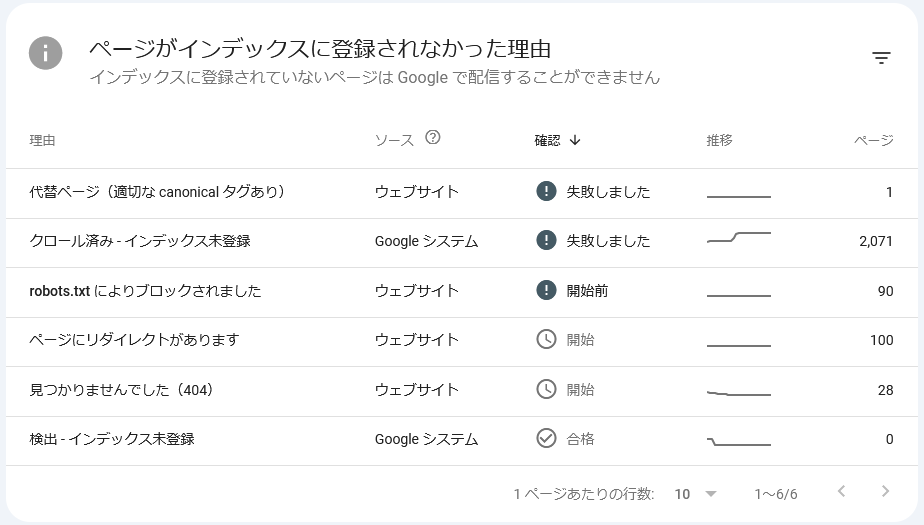The image size is (924, 525).
Task: Click the sort arrow beside 確認
Action: [575, 140]
